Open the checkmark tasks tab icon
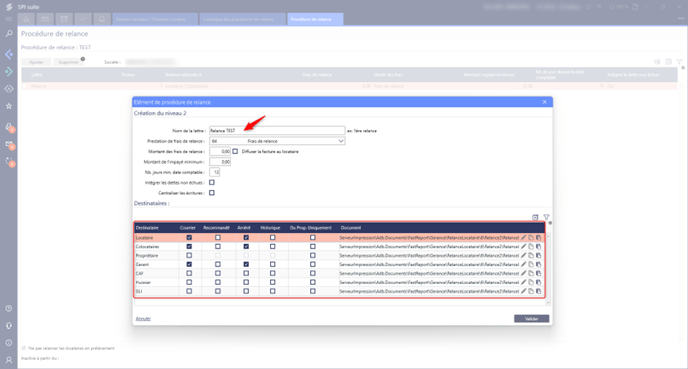The height and width of the screenshot is (369, 688). [83, 19]
